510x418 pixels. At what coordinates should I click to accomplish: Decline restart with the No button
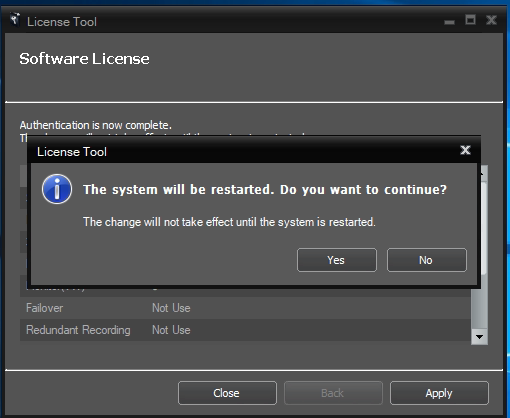(x=427, y=260)
